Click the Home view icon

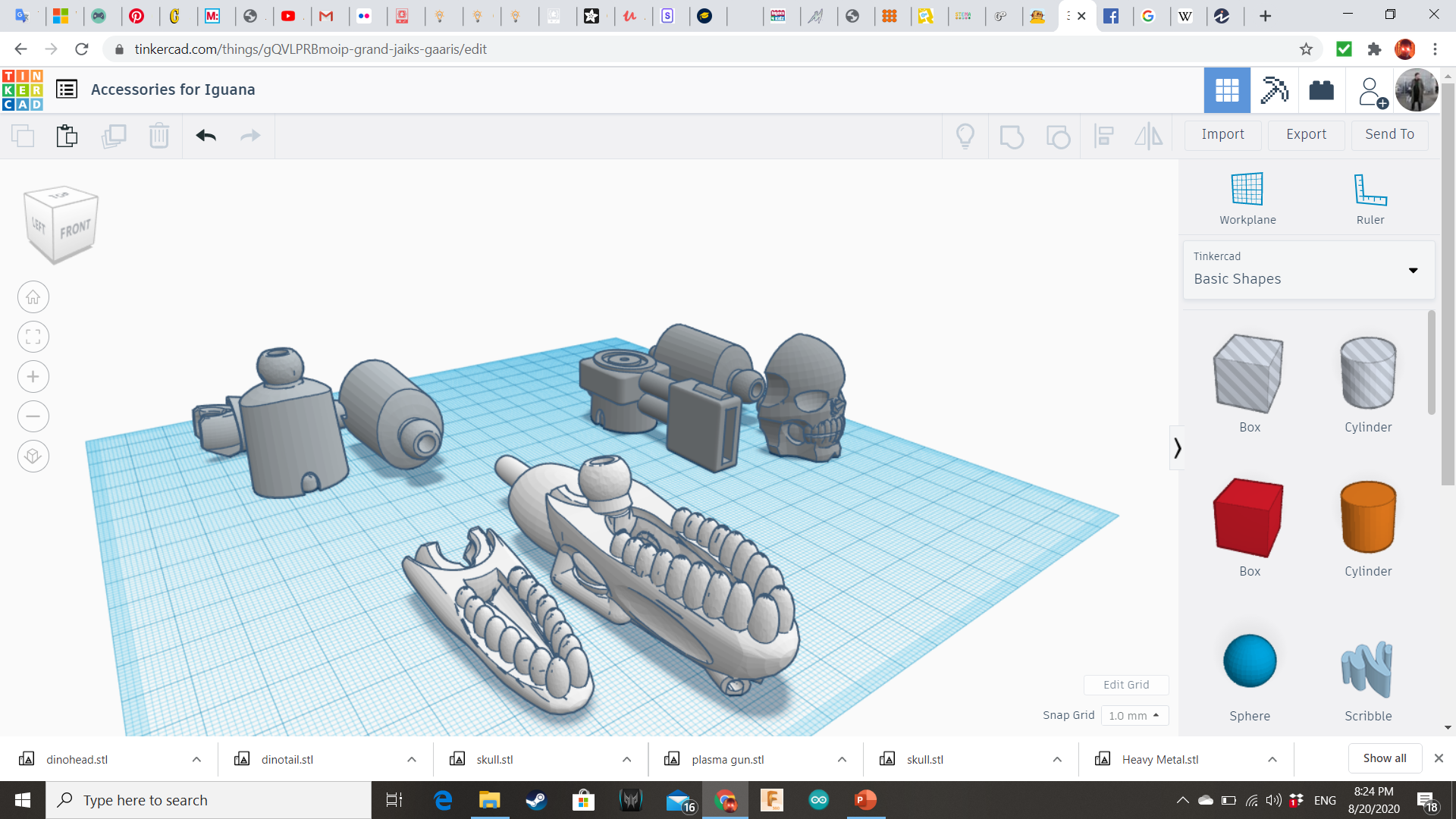[33, 297]
